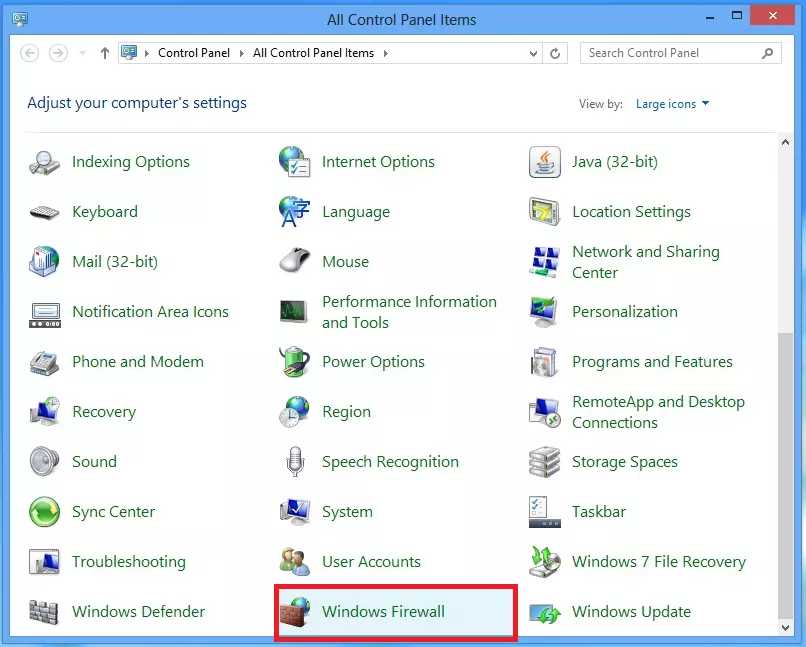Open the Internet Options globe icon
Viewport: 806px width, 647px height.
click(x=295, y=162)
